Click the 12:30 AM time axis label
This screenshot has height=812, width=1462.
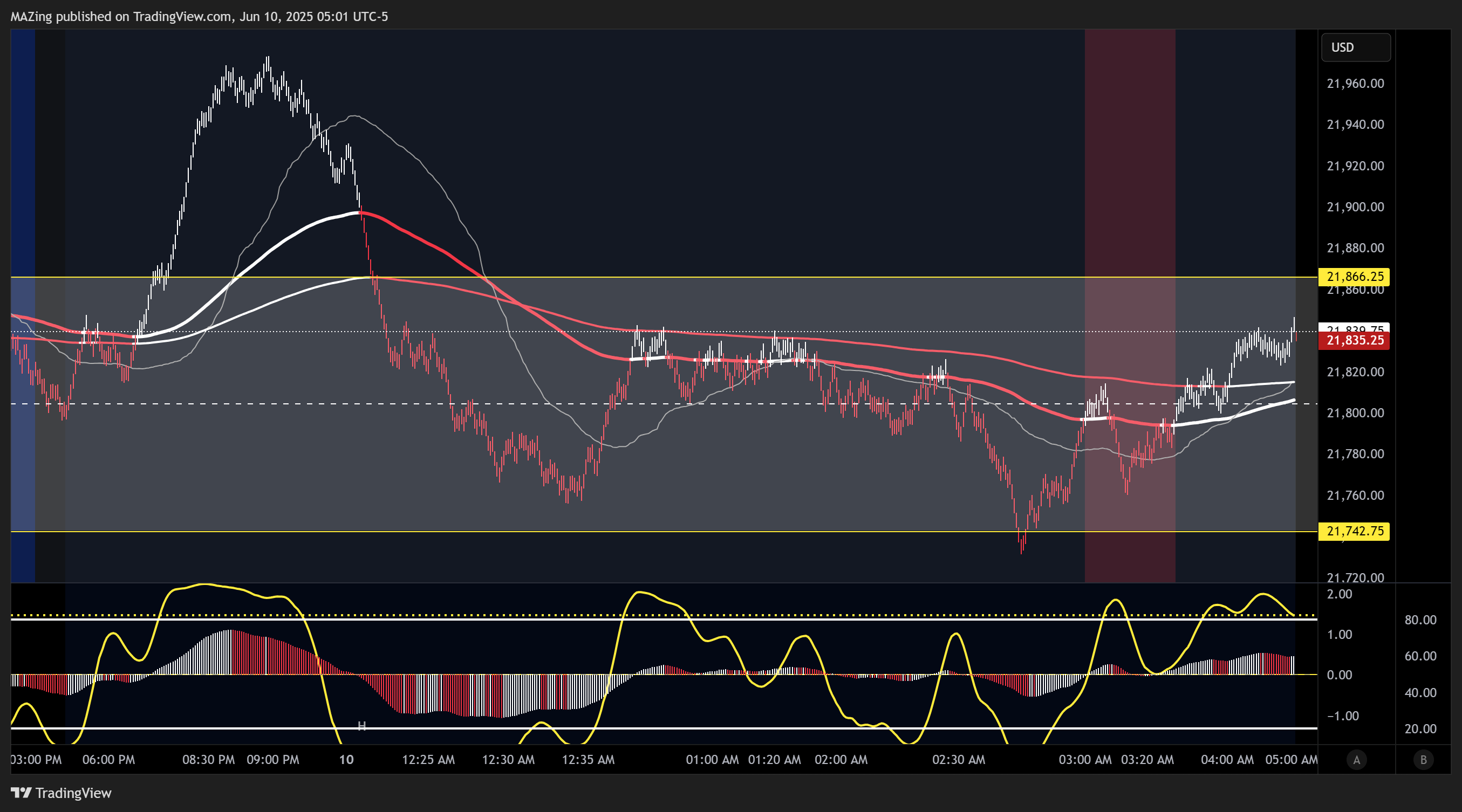(509, 760)
